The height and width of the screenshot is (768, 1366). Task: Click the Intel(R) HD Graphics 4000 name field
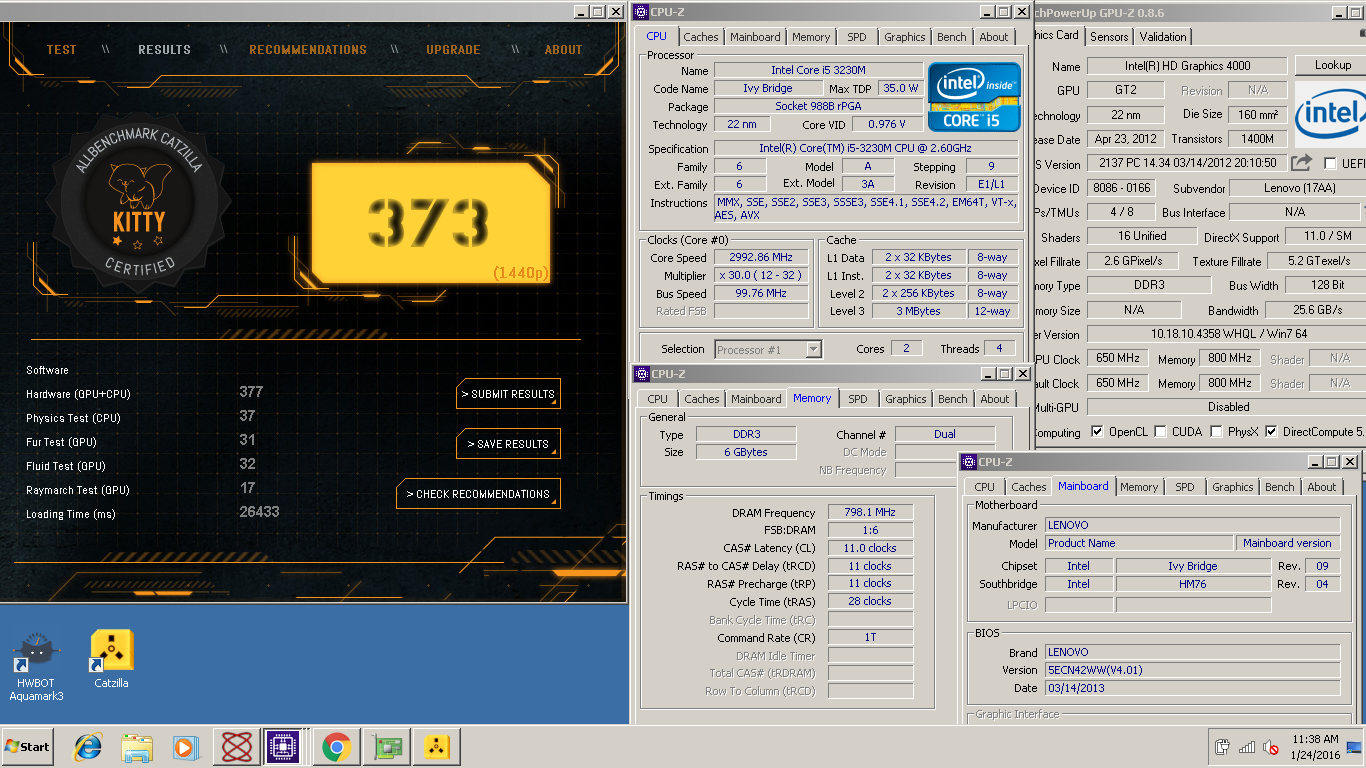point(1186,66)
